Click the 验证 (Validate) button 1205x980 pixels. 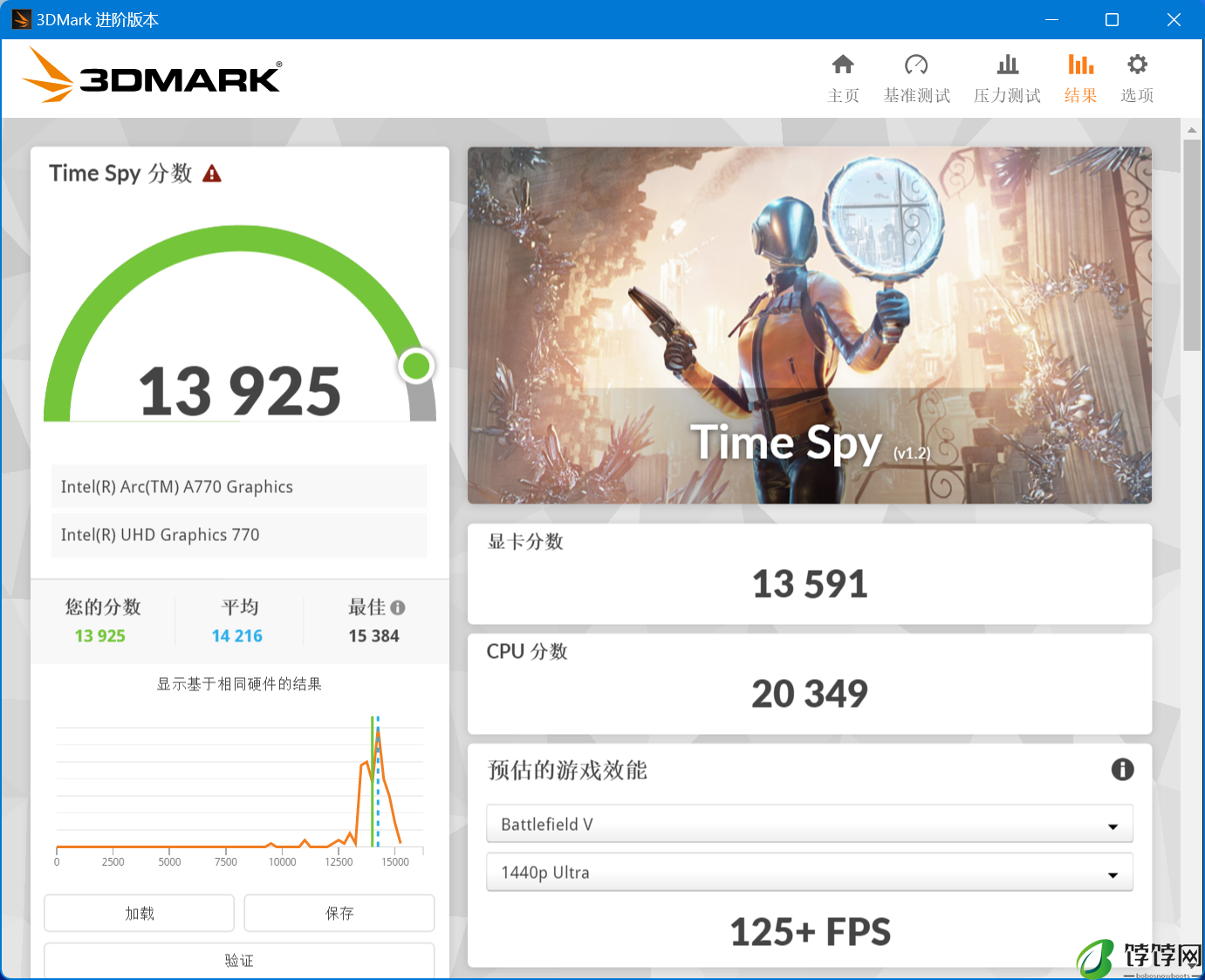pos(239,960)
